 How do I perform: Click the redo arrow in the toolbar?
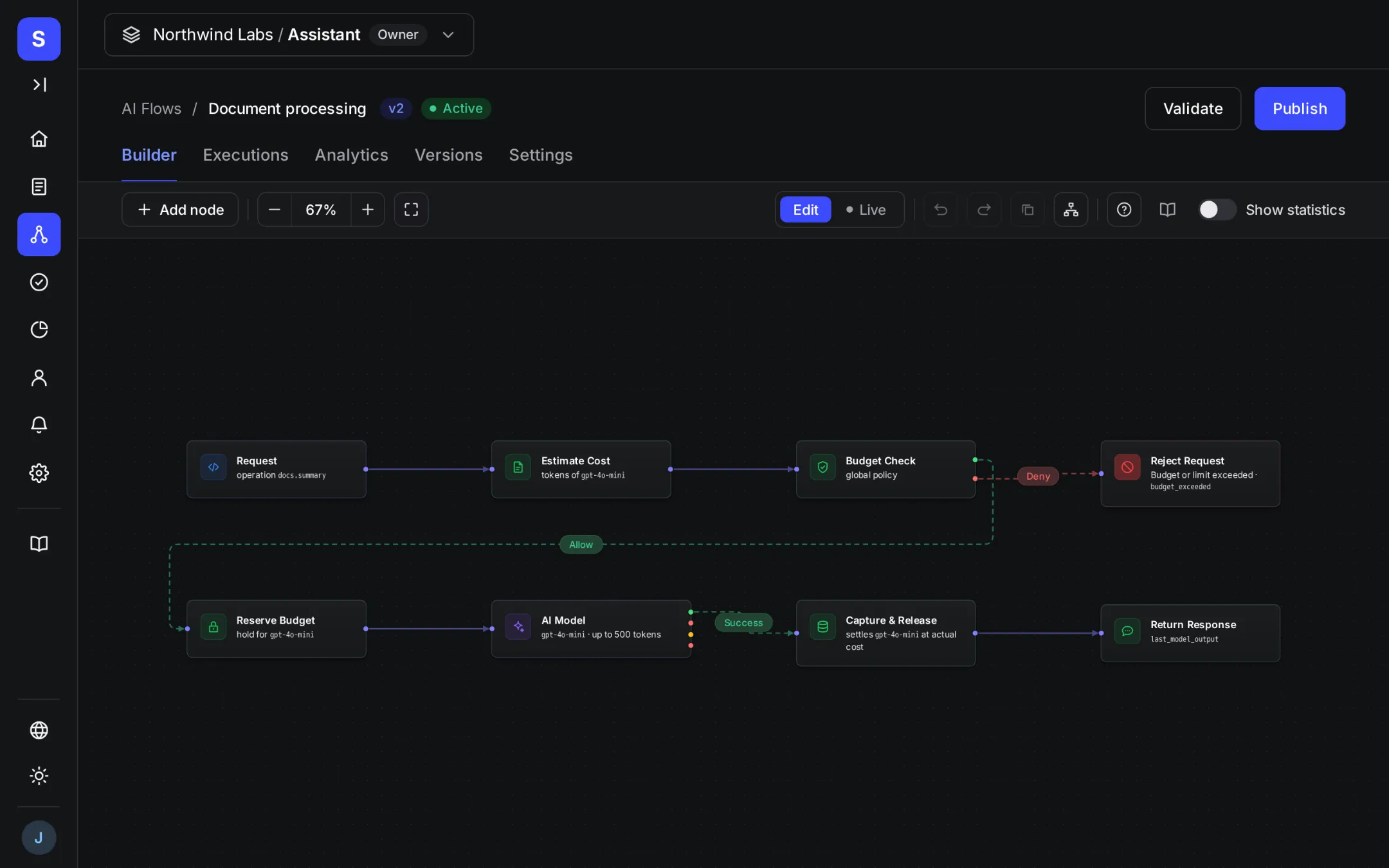pyautogui.click(x=985, y=210)
